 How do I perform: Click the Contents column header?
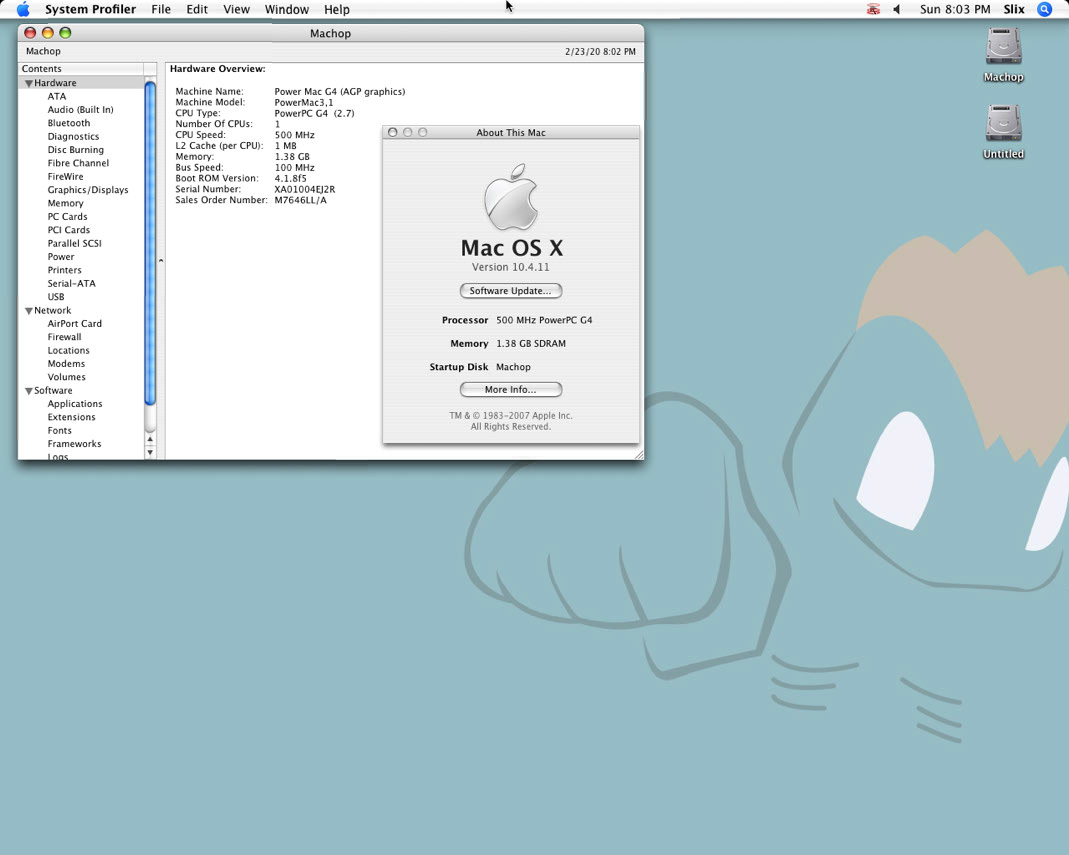[81, 69]
